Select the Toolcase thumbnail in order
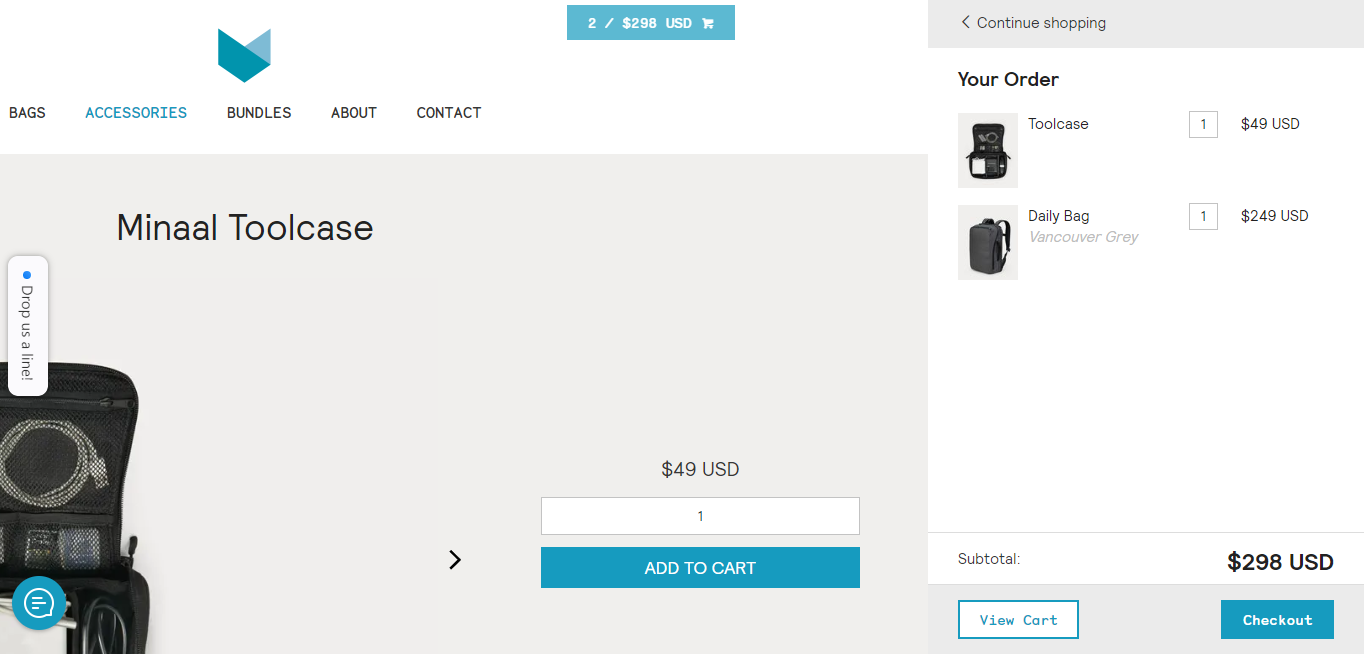This screenshot has height=654, width=1366. coord(987,150)
